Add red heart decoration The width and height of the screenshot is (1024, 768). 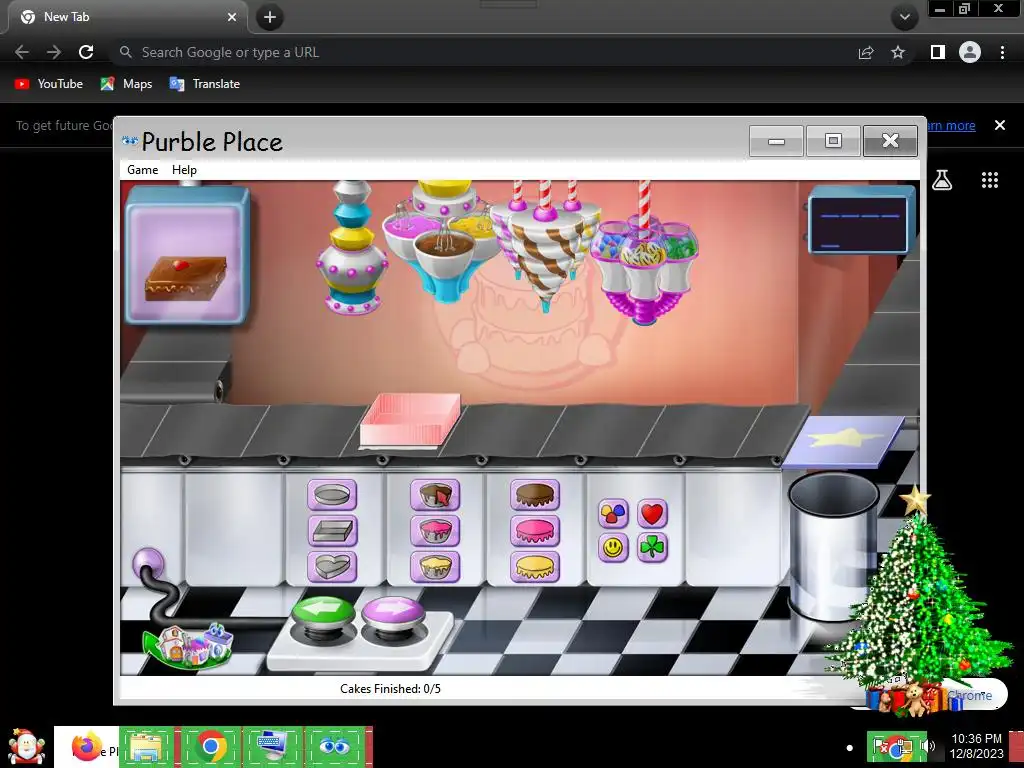click(652, 514)
